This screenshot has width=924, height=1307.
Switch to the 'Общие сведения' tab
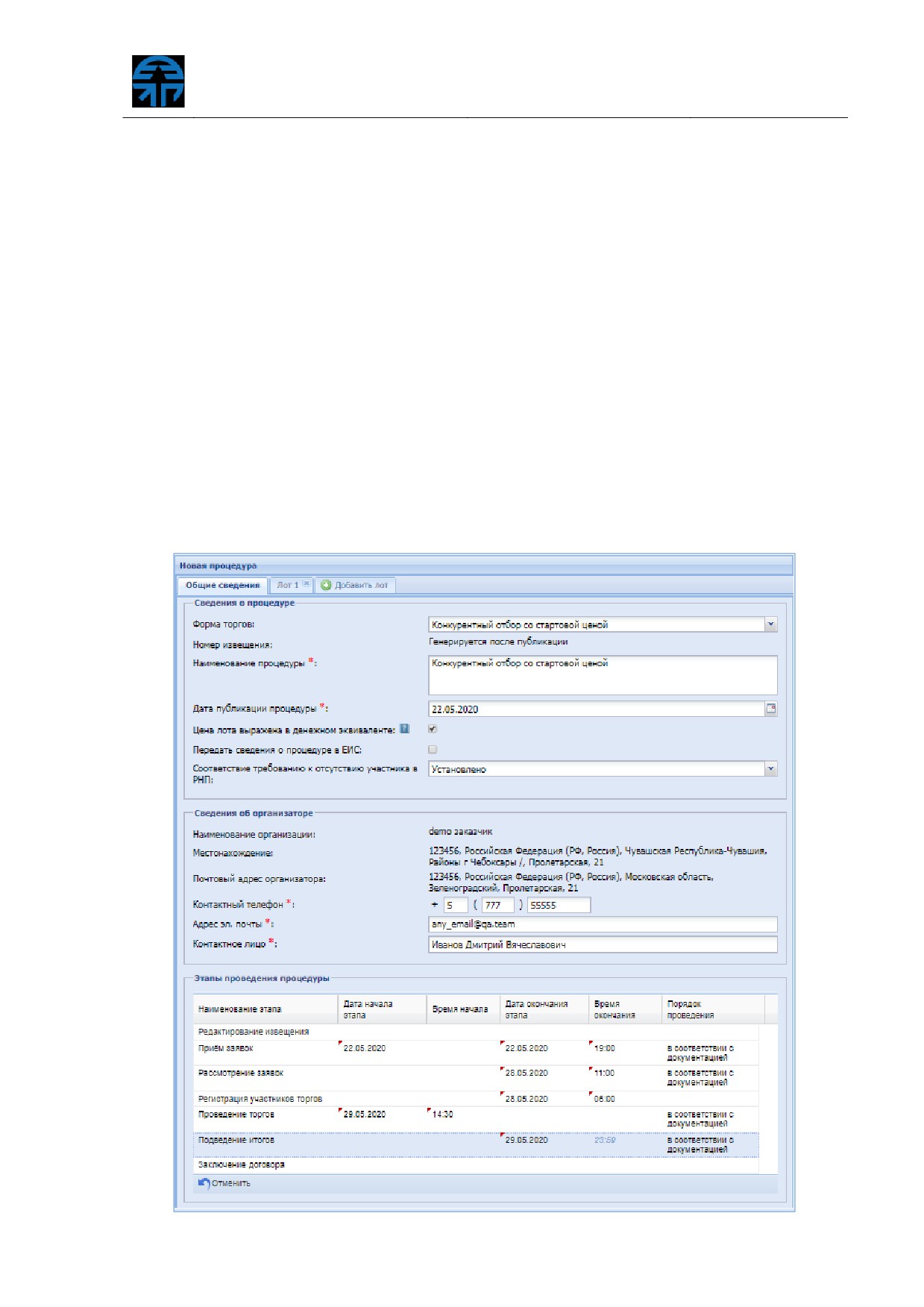(x=222, y=585)
